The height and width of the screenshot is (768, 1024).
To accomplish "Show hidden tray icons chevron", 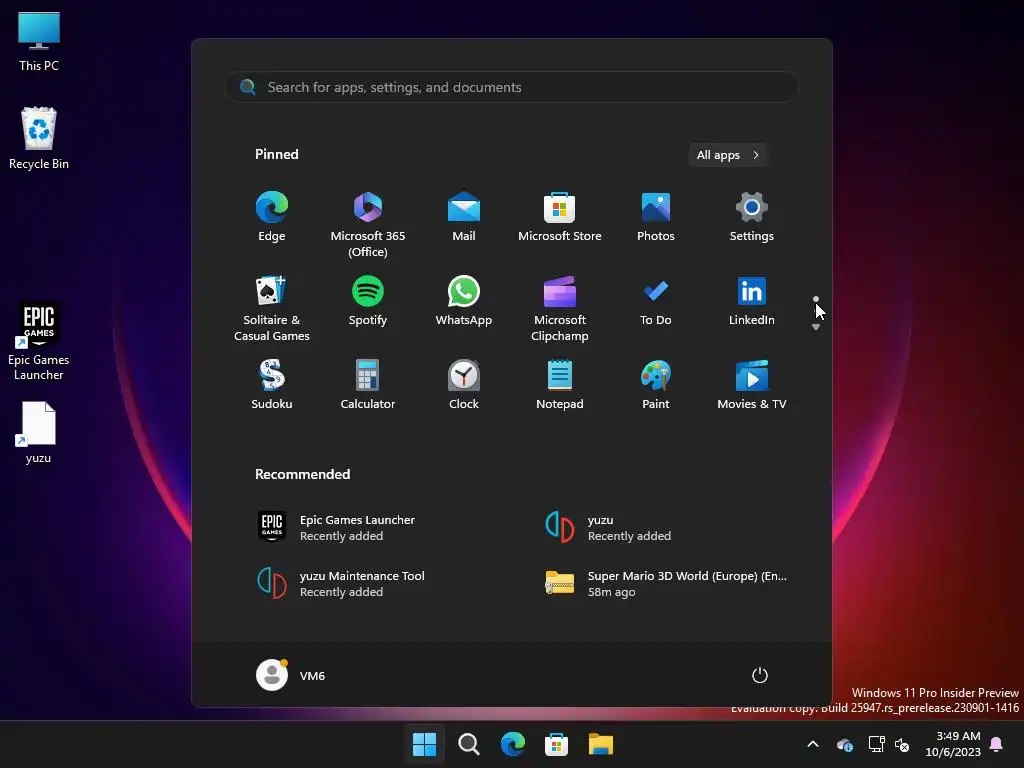I will click(x=813, y=744).
